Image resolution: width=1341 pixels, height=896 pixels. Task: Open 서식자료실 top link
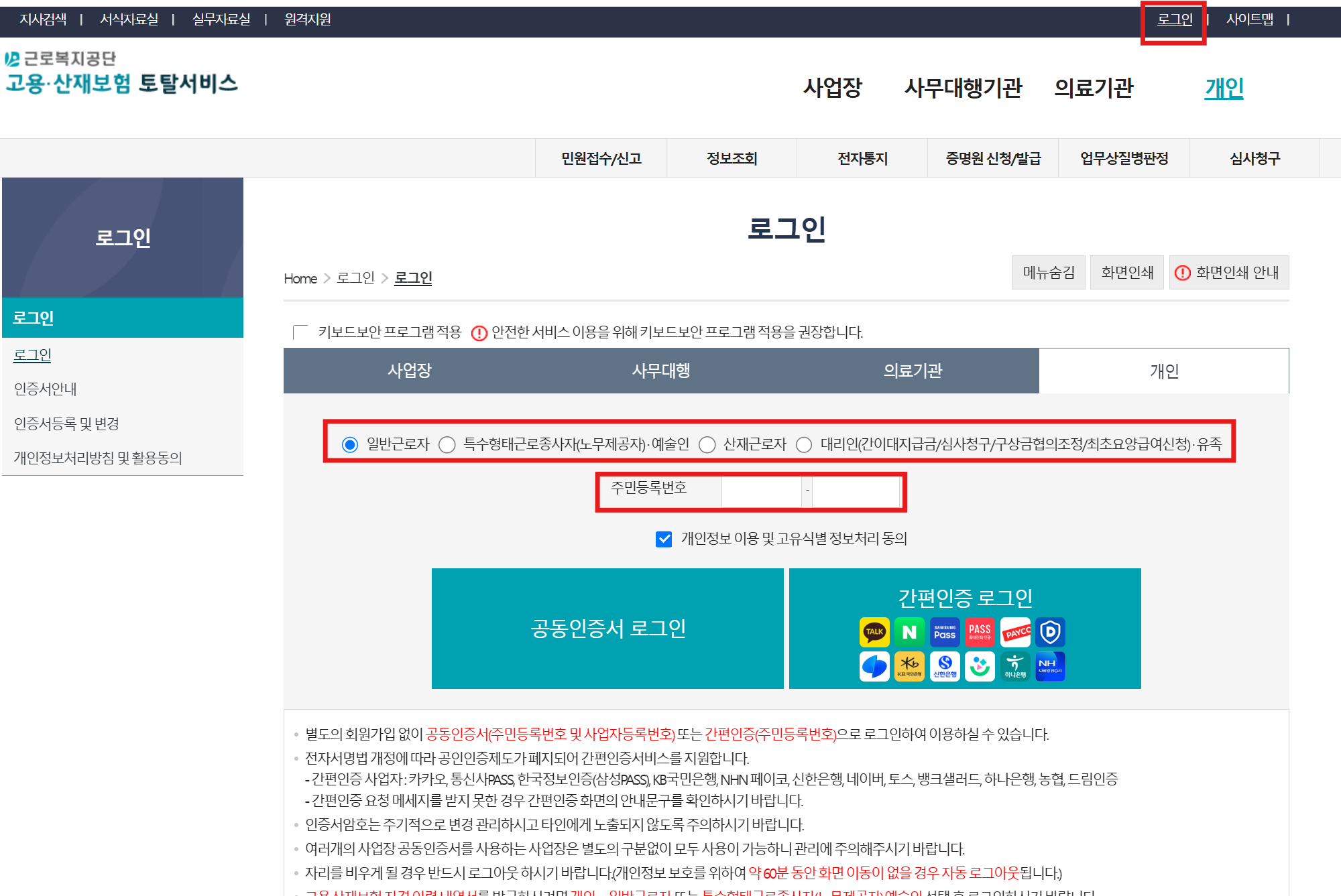point(129,19)
